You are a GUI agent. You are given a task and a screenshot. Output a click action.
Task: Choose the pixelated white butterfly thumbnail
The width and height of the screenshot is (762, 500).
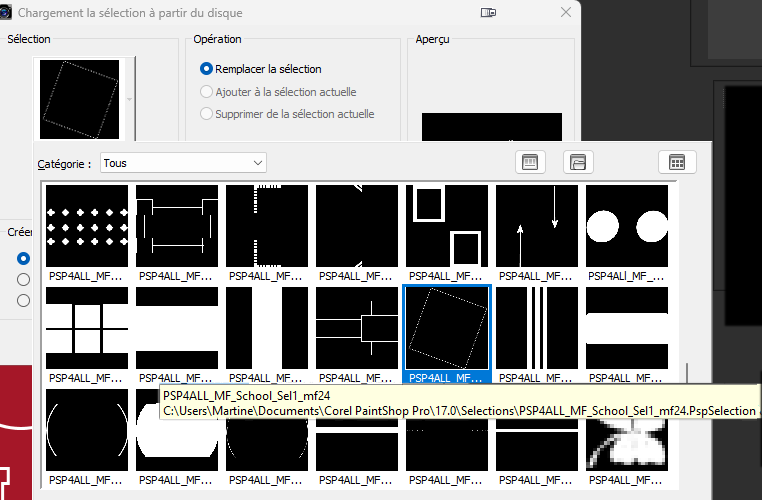click(626, 431)
